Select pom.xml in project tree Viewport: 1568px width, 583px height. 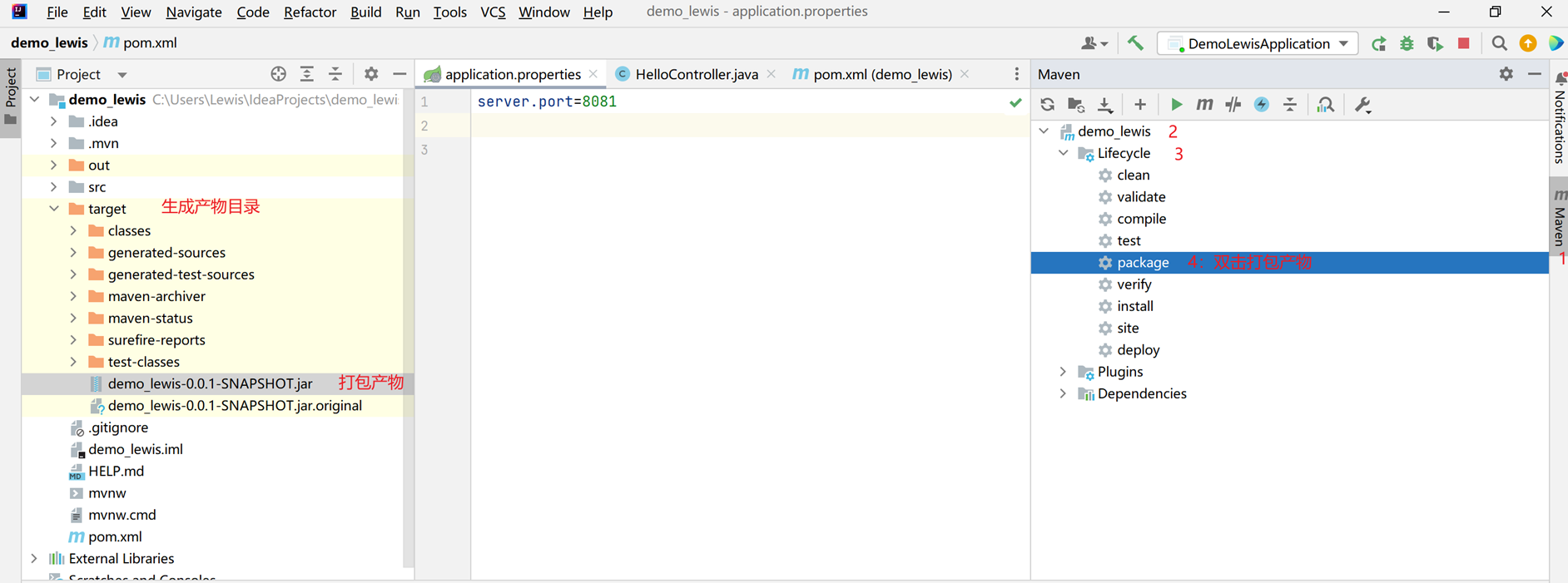pos(115,536)
